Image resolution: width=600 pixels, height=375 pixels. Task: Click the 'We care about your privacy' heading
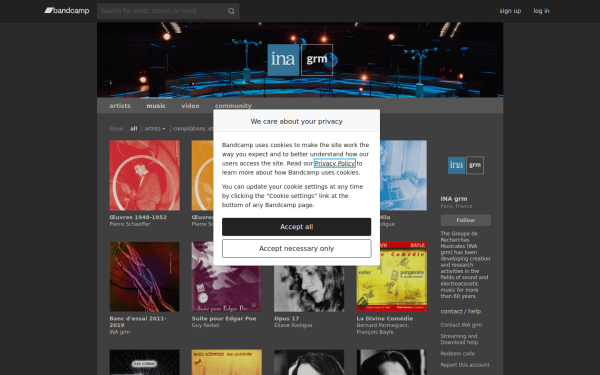tap(297, 121)
